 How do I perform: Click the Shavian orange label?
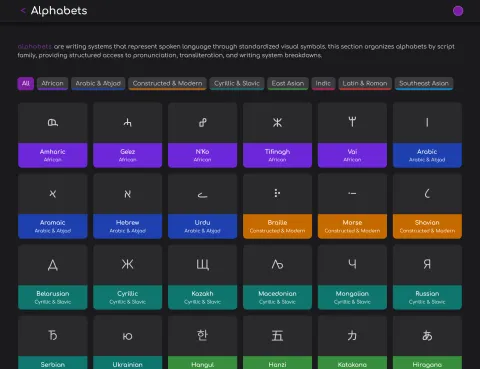pyautogui.click(x=427, y=226)
